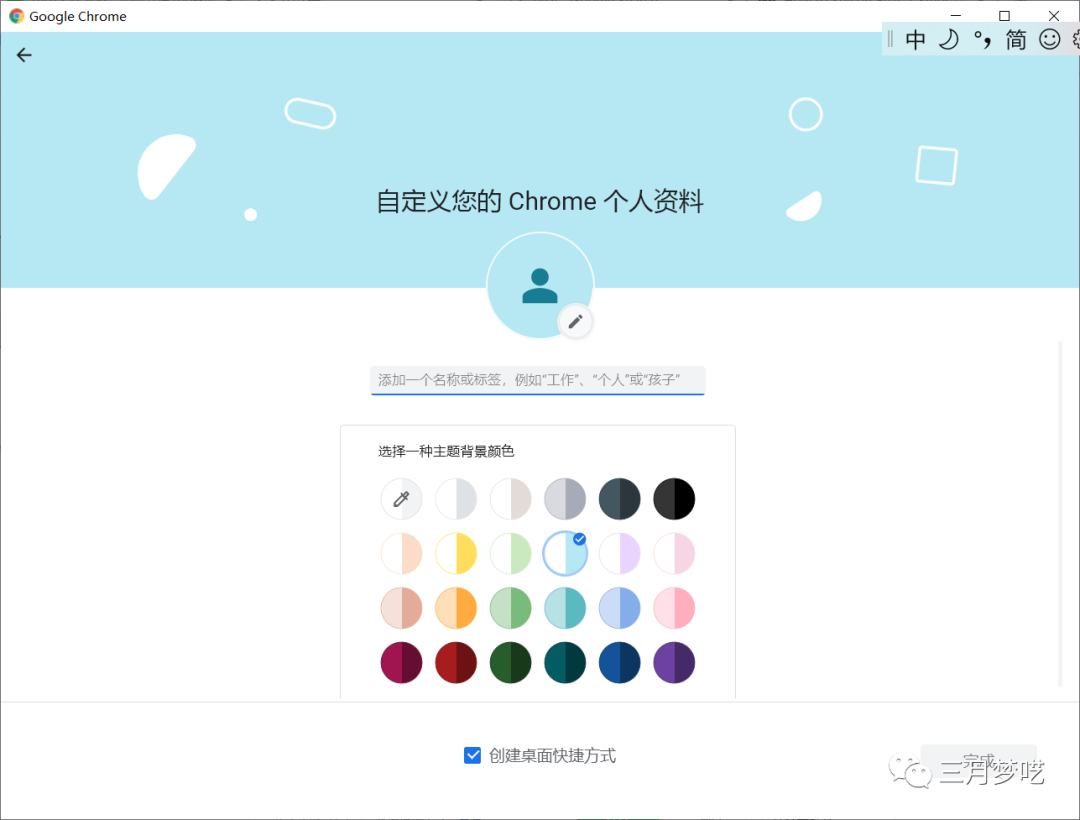The height and width of the screenshot is (820, 1080).
Task: Select the light peach theme color
Action: pyautogui.click(x=402, y=553)
